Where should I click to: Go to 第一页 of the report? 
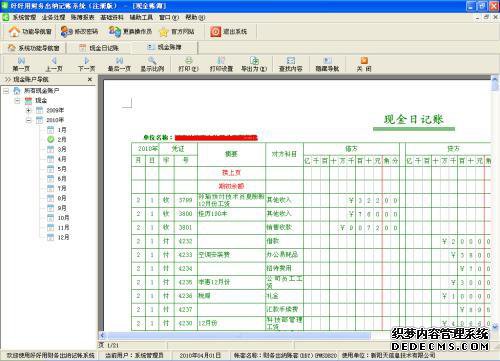(21, 64)
